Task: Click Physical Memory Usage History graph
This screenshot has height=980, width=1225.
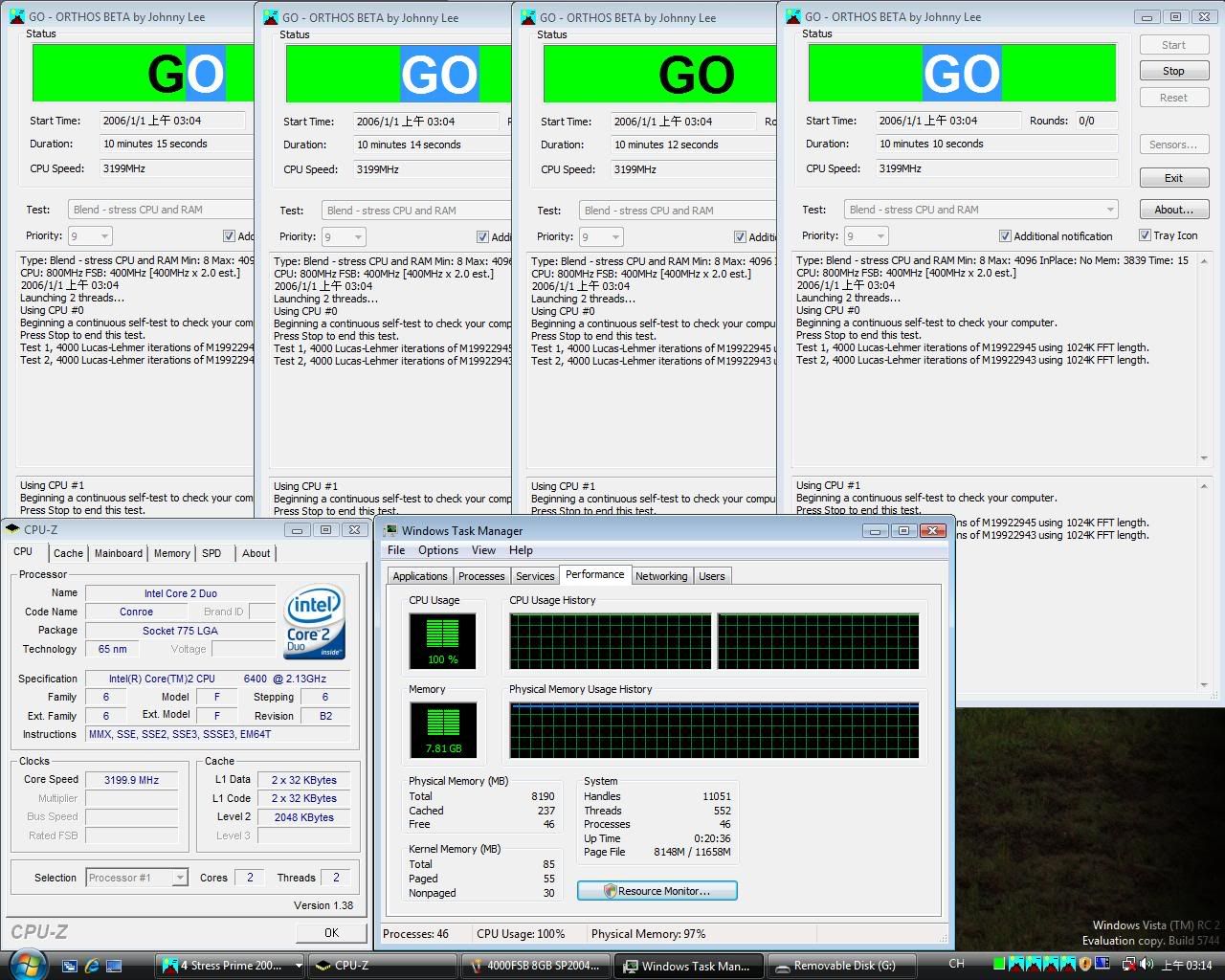Action: (714, 730)
